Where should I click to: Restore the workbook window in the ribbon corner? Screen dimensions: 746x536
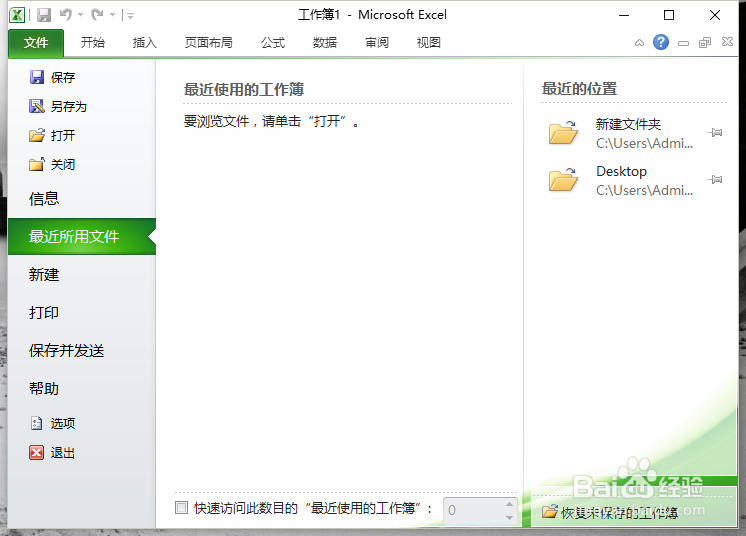[x=705, y=43]
